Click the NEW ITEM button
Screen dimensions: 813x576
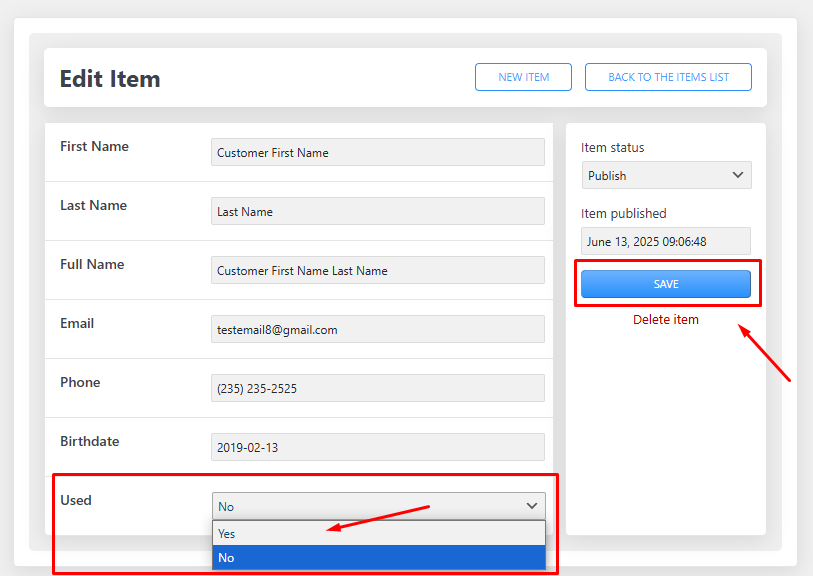[523, 77]
